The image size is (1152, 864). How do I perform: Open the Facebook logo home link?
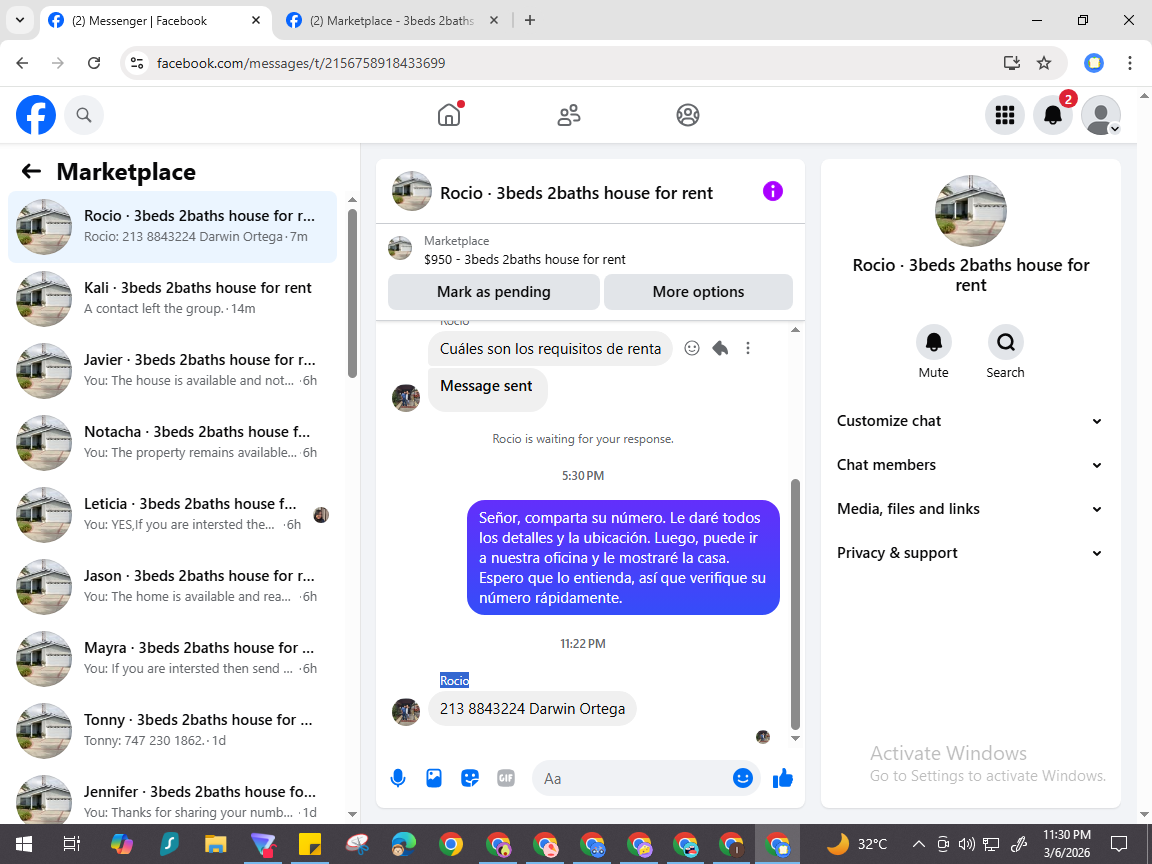point(36,115)
